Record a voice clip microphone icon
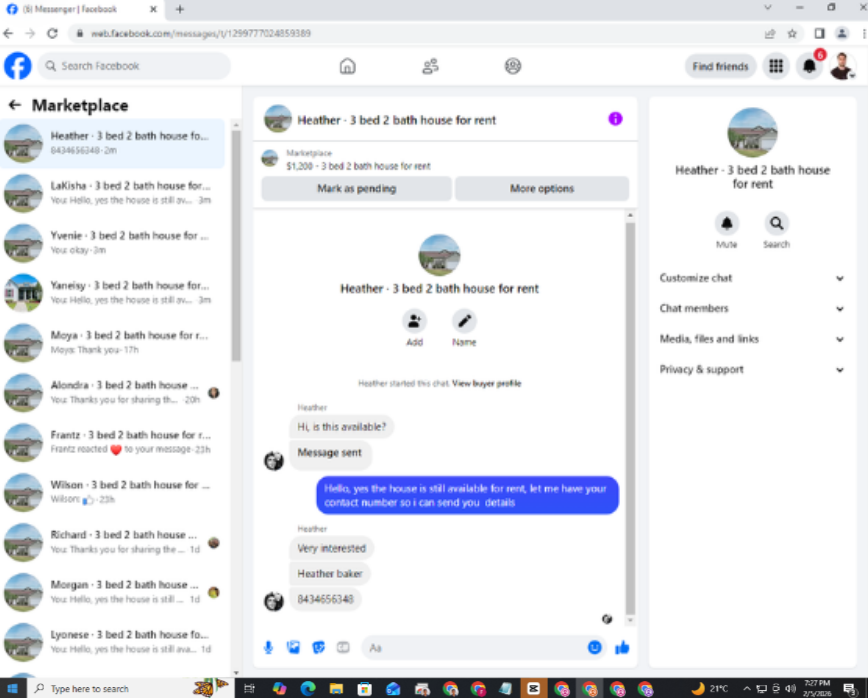868x698 pixels. [x=268, y=647]
